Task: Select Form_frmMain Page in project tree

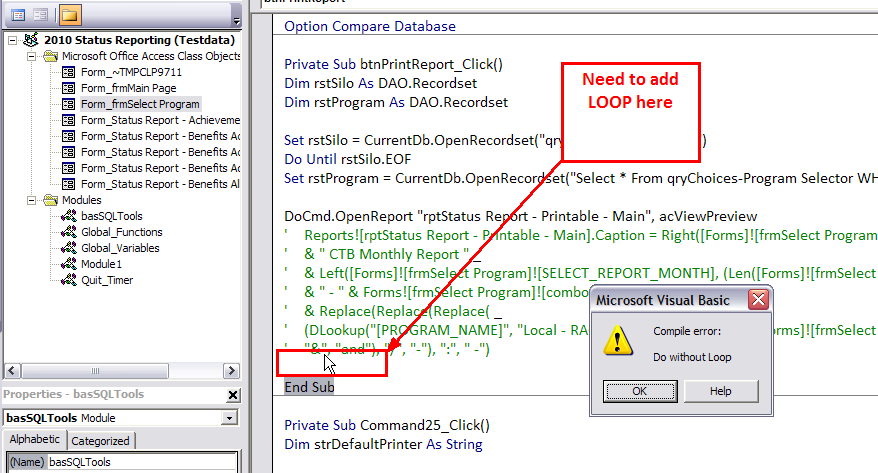Action: (128, 88)
